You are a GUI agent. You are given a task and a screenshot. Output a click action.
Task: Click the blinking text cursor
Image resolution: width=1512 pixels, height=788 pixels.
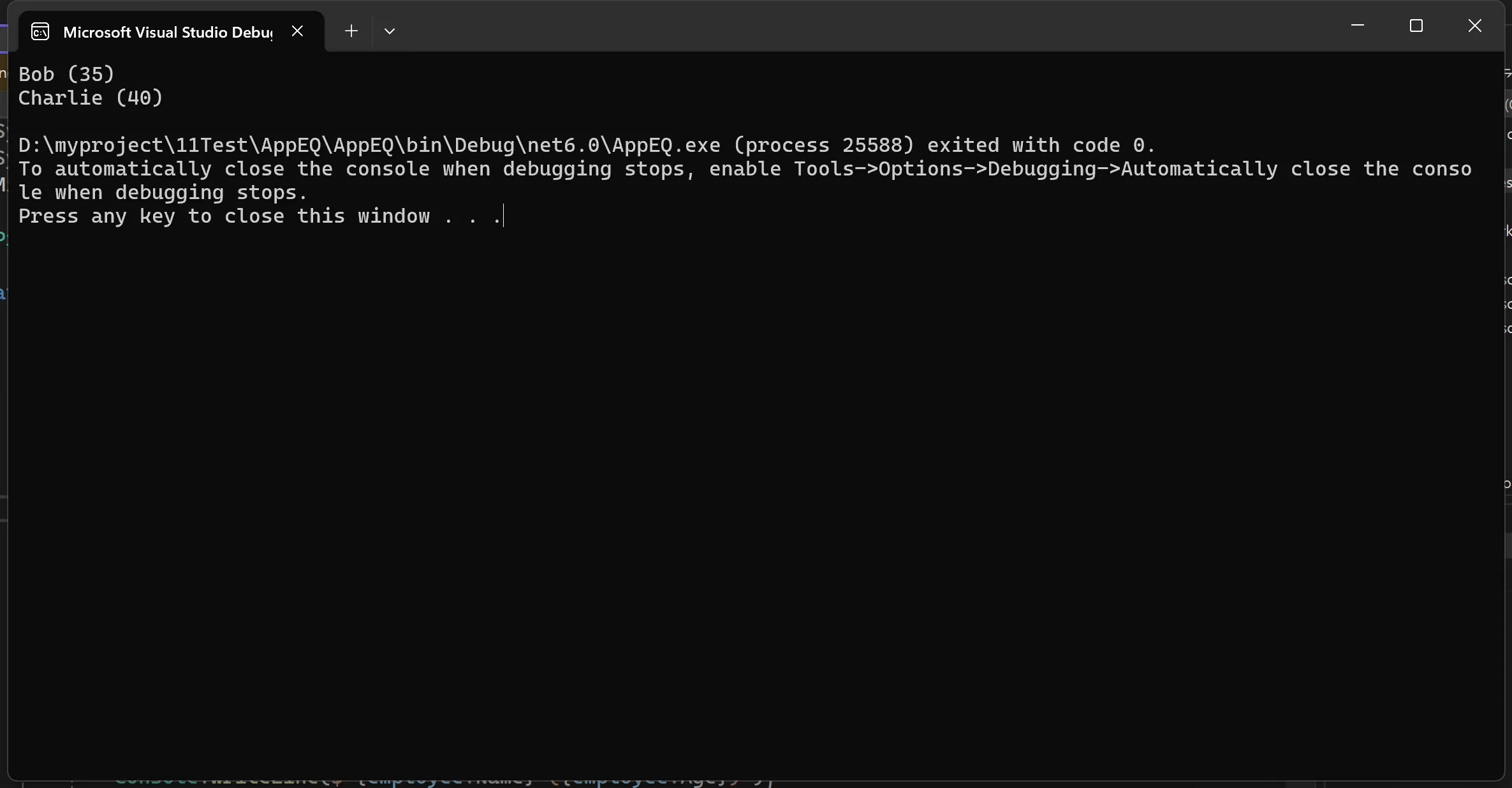coord(504,216)
